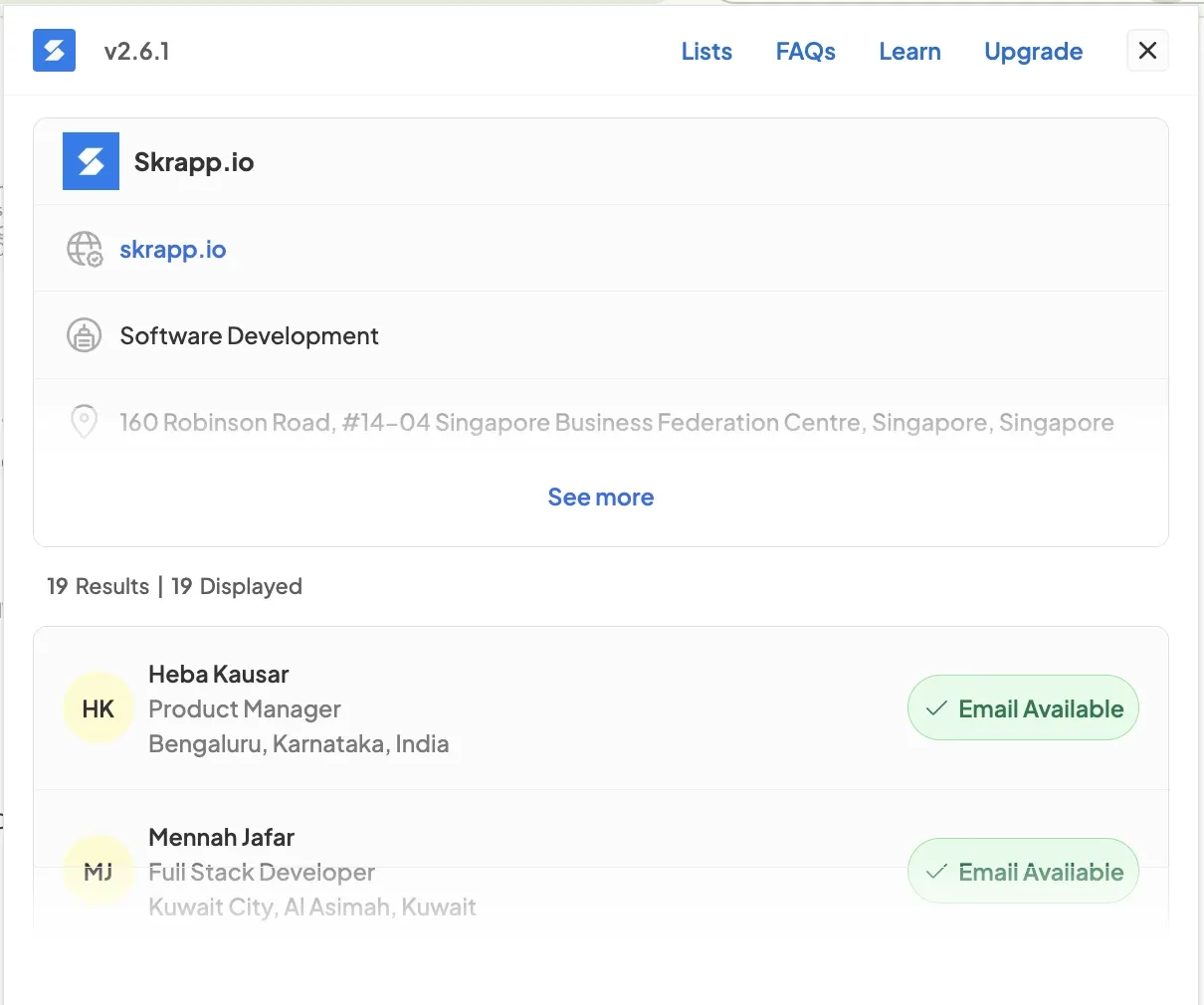Go to the Learn section
1204x1005 pixels.
[909, 52]
